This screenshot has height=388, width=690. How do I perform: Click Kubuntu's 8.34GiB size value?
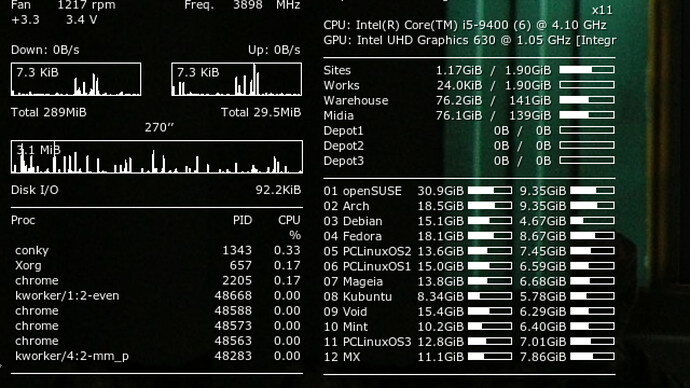coord(440,296)
